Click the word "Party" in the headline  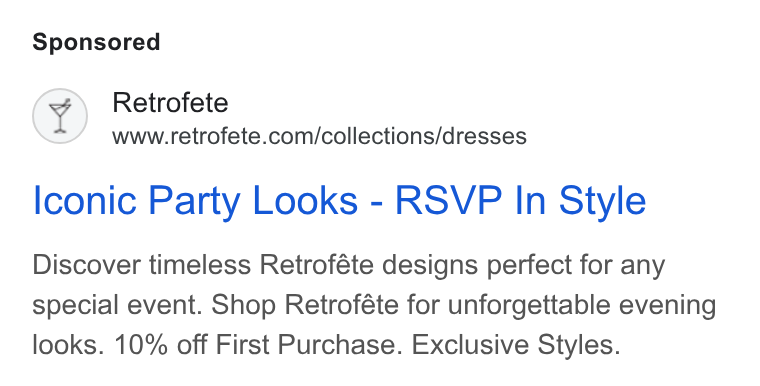194,200
